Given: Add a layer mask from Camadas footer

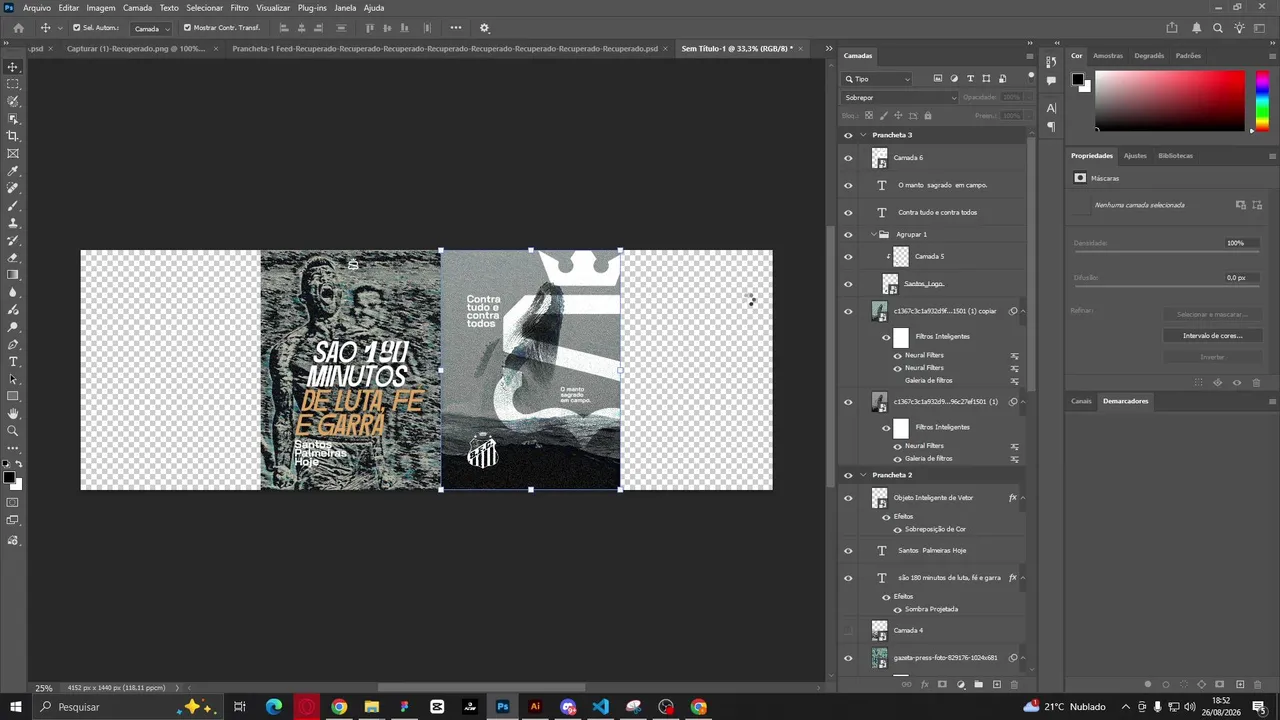Looking at the screenshot, I should 942,684.
